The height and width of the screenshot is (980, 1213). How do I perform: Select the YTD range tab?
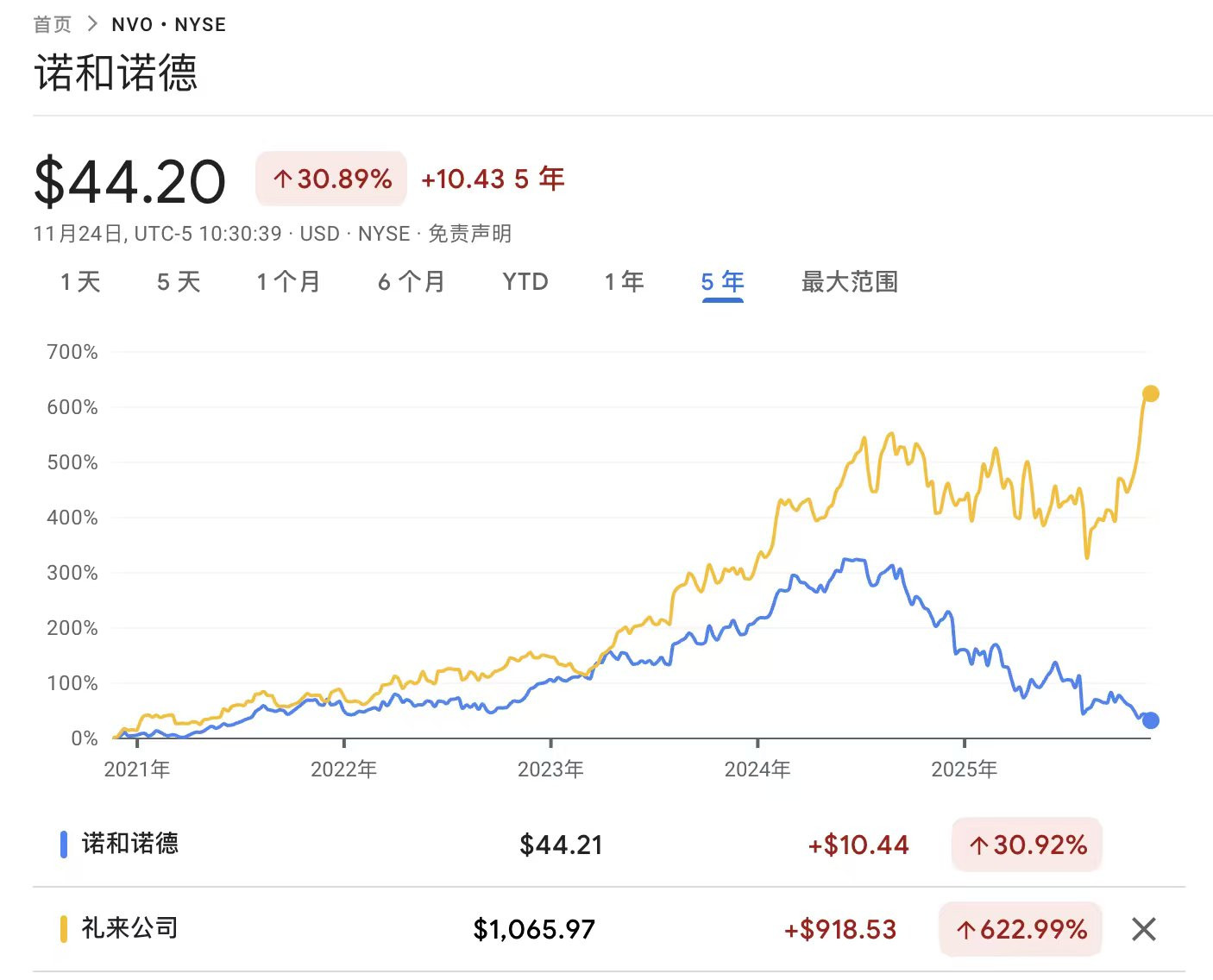tap(525, 281)
